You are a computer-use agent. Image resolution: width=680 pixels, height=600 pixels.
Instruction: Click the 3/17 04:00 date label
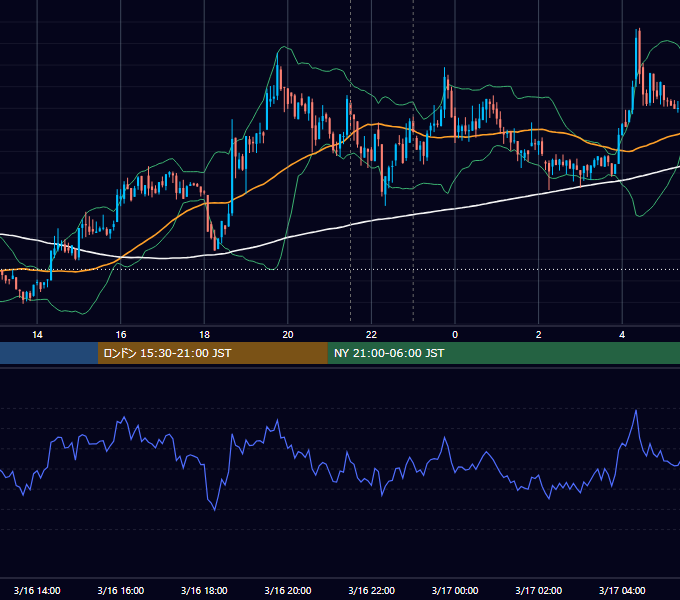622,590
